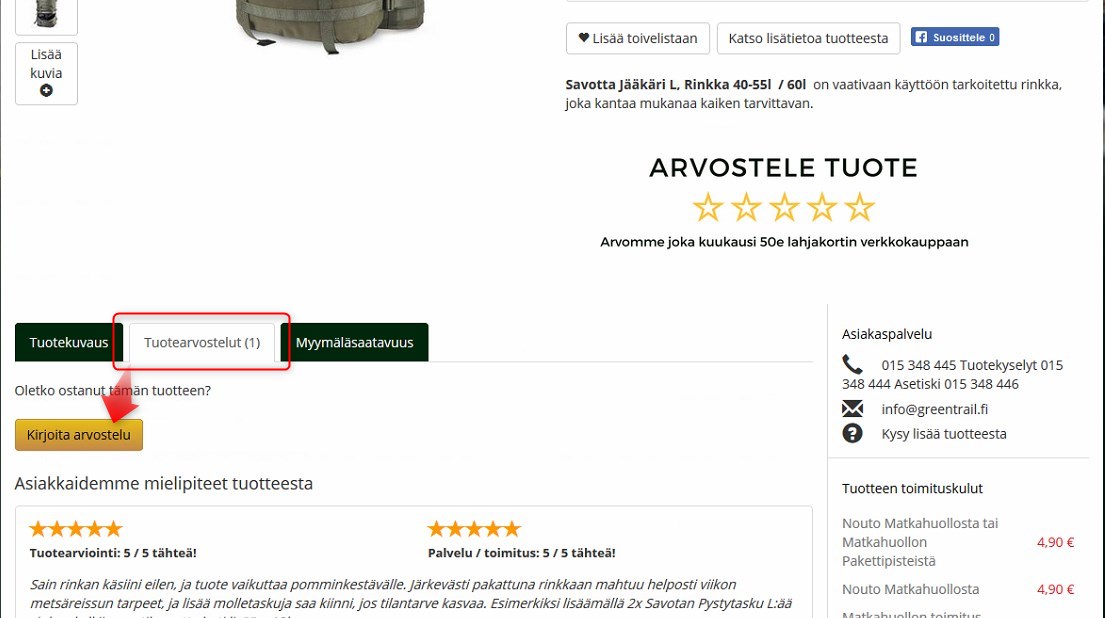Click the plus icon under Lisää kuvia
Screen dimensions: 1105x618
click(47, 90)
